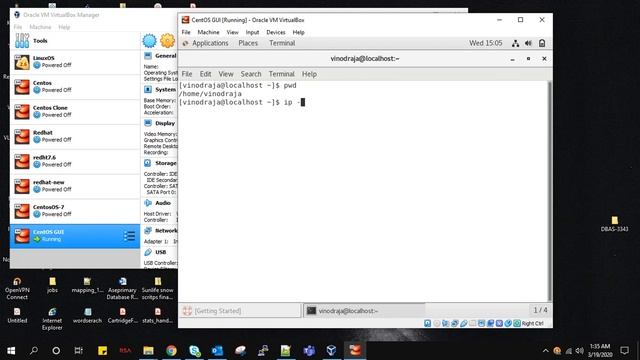The height and width of the screenshot is (360, 640).
Task: Open View menu in CentOS GUI VM window
Action: tap(232, 32)
